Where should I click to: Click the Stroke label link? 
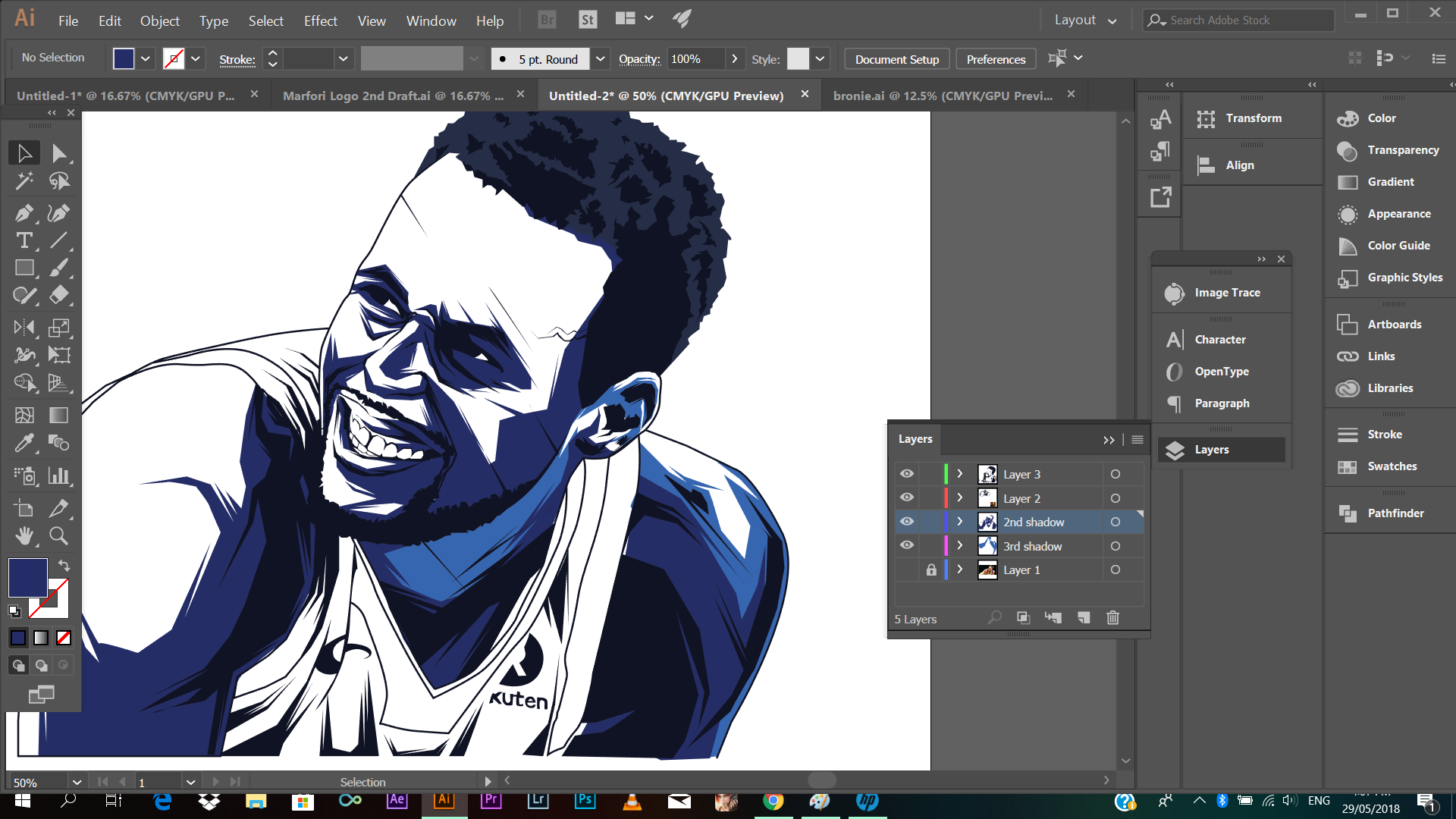pos(237,60)
